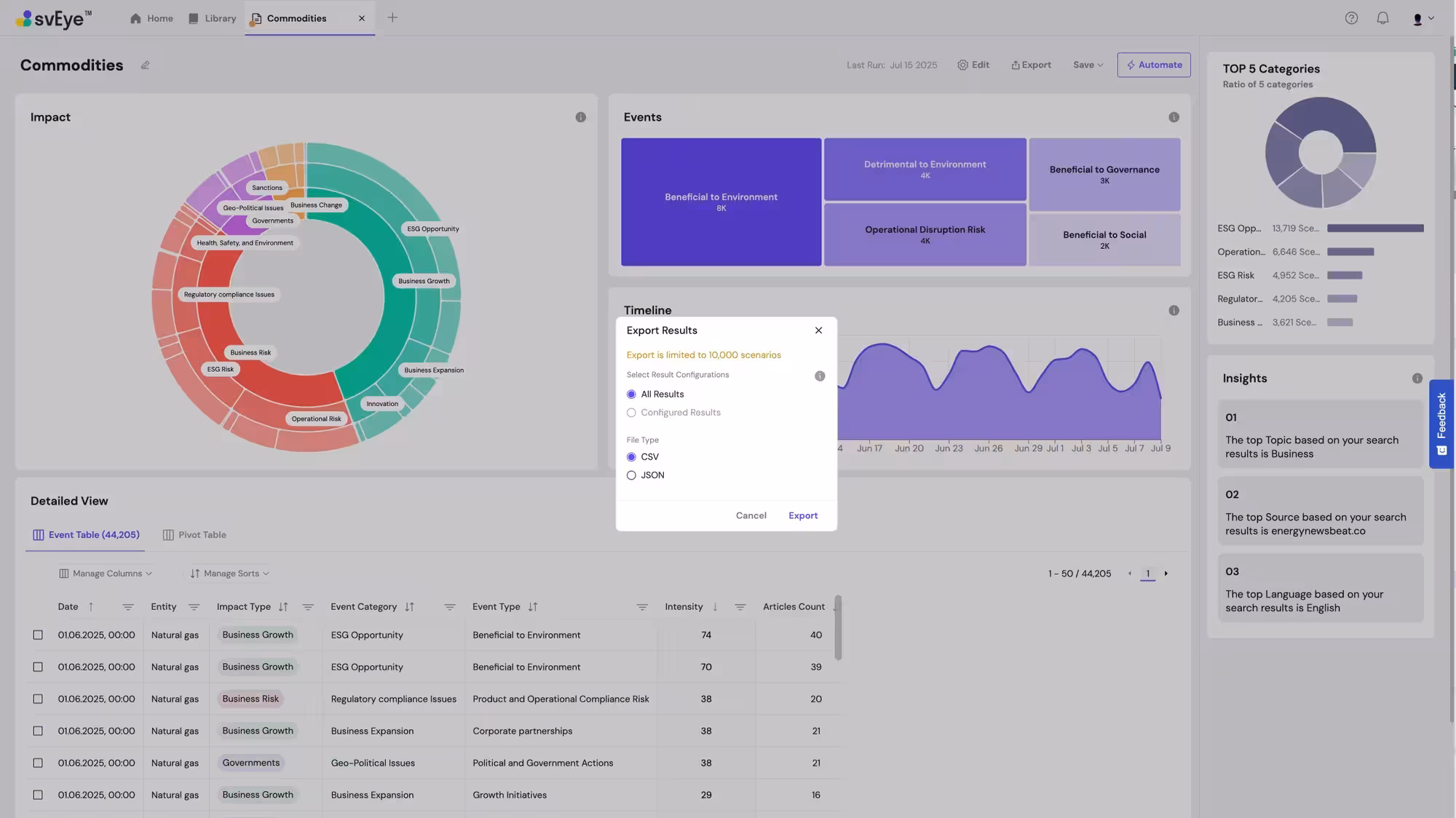Switch to Pivot Table tab
This screenshot has width=1456, height=818.
194,535
